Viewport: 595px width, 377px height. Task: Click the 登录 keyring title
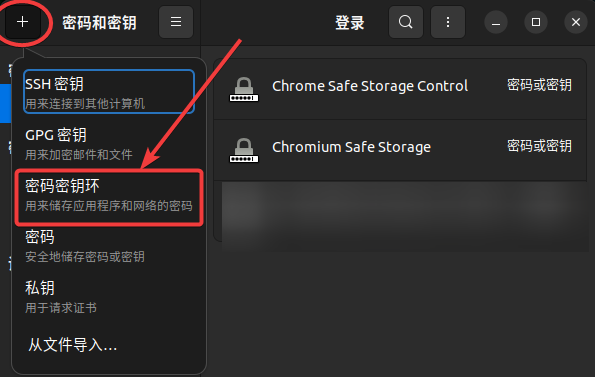click(349, 23)
